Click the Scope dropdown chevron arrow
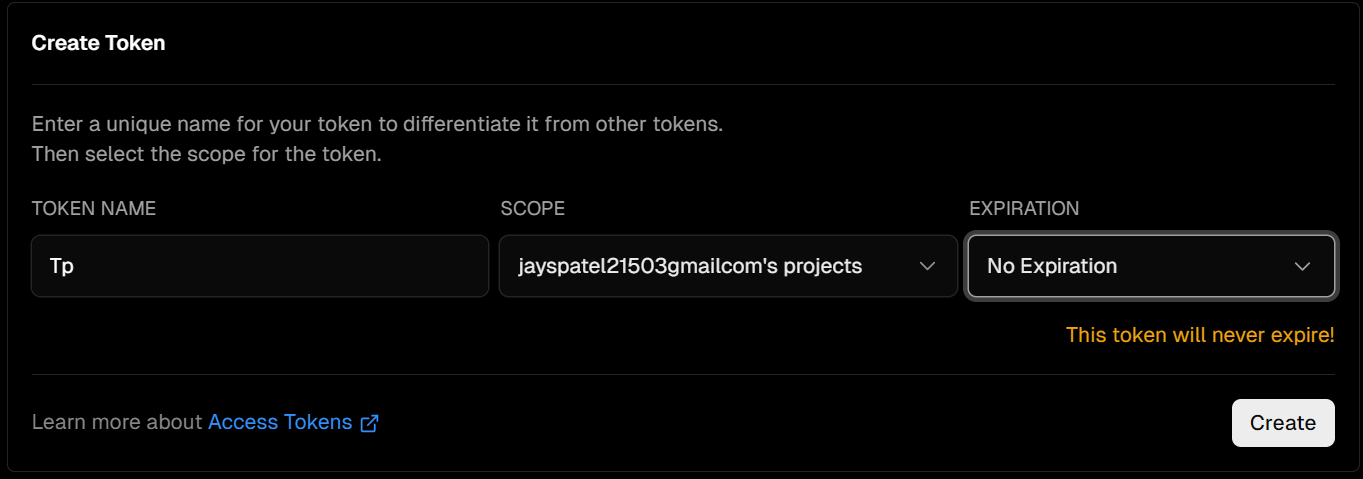Screen dimensions: 1363x479 [x=927, y=266]
